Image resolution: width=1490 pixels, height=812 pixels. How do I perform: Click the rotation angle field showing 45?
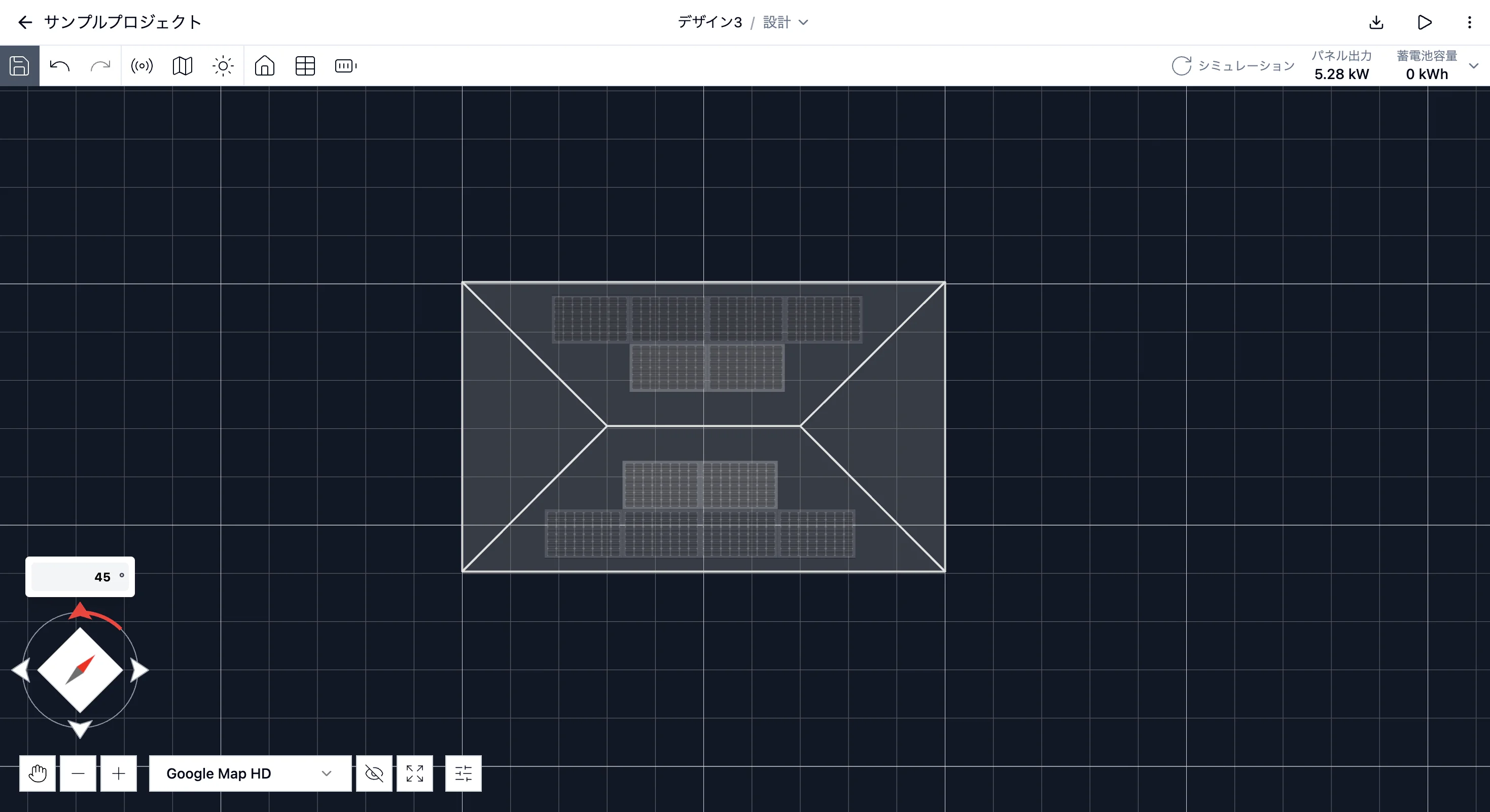pos(80,577)
